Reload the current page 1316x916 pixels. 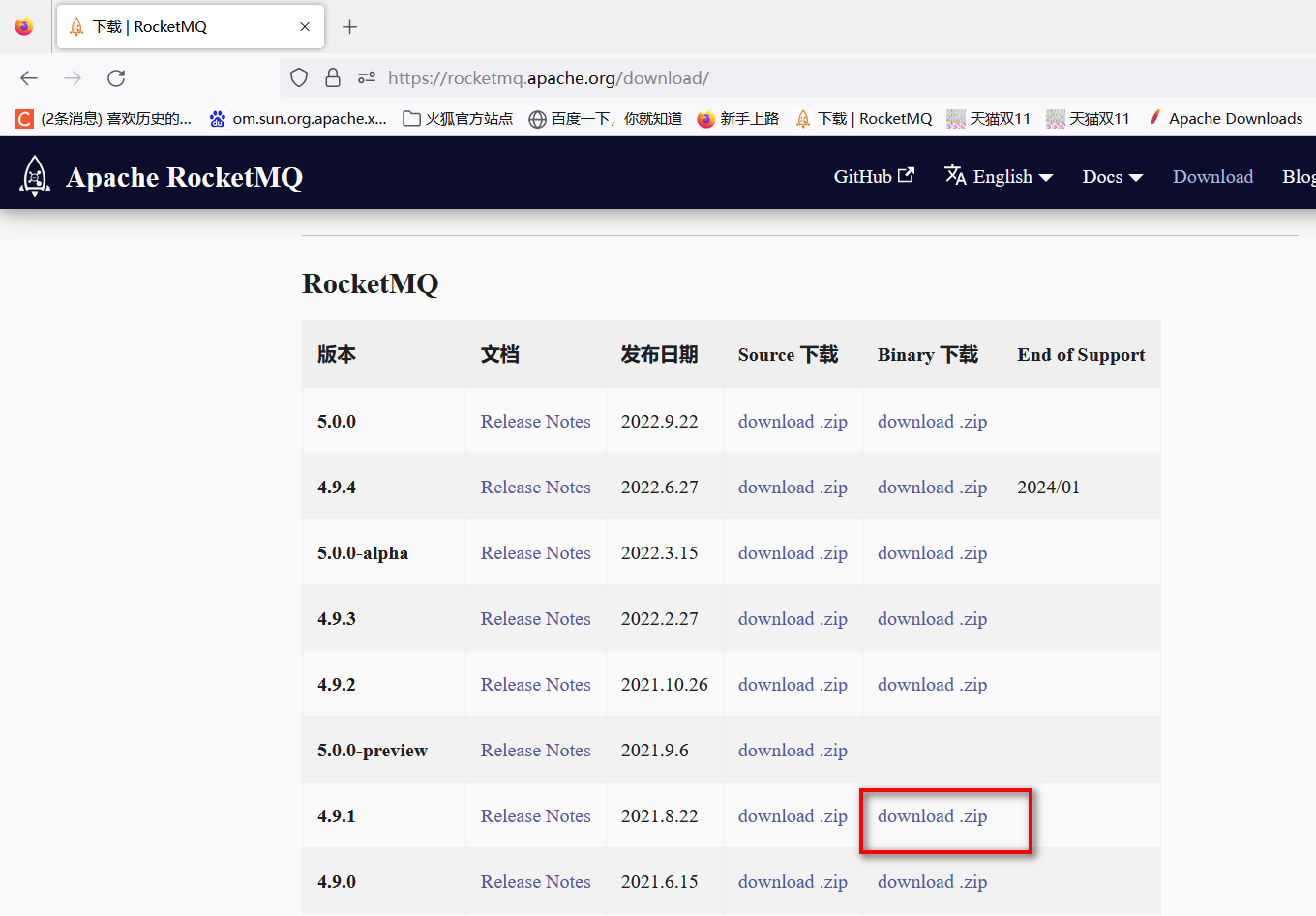coord(116,78)
